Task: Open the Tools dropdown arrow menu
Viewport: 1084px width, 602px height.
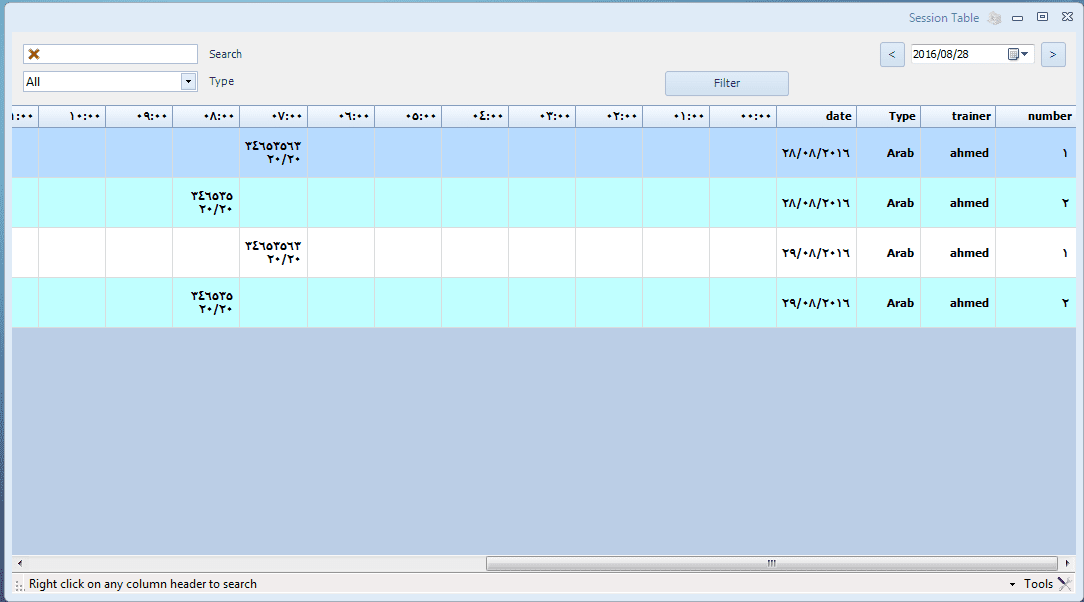Action: [1012, 584]
